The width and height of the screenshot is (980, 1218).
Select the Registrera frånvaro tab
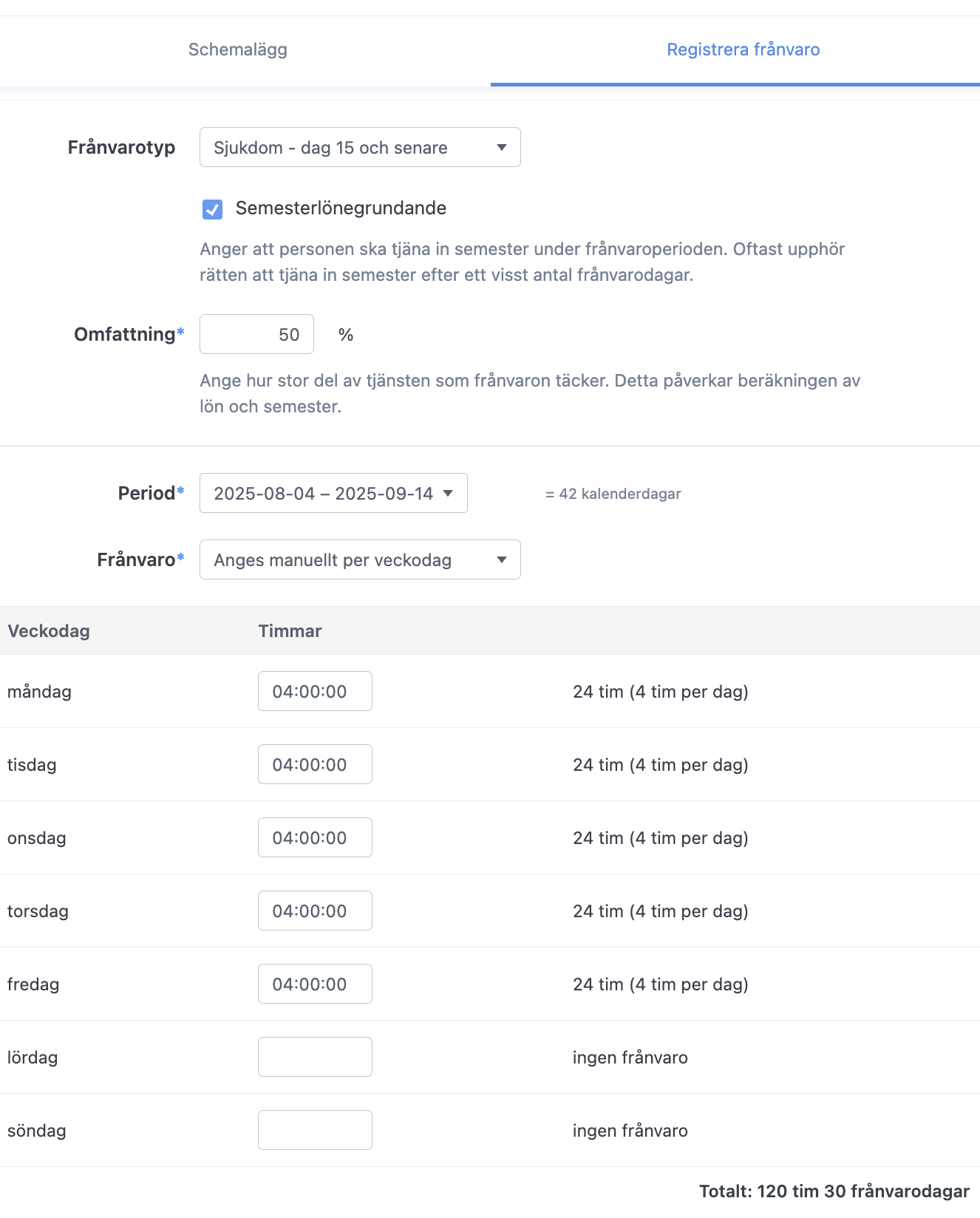tap(743, 50)
